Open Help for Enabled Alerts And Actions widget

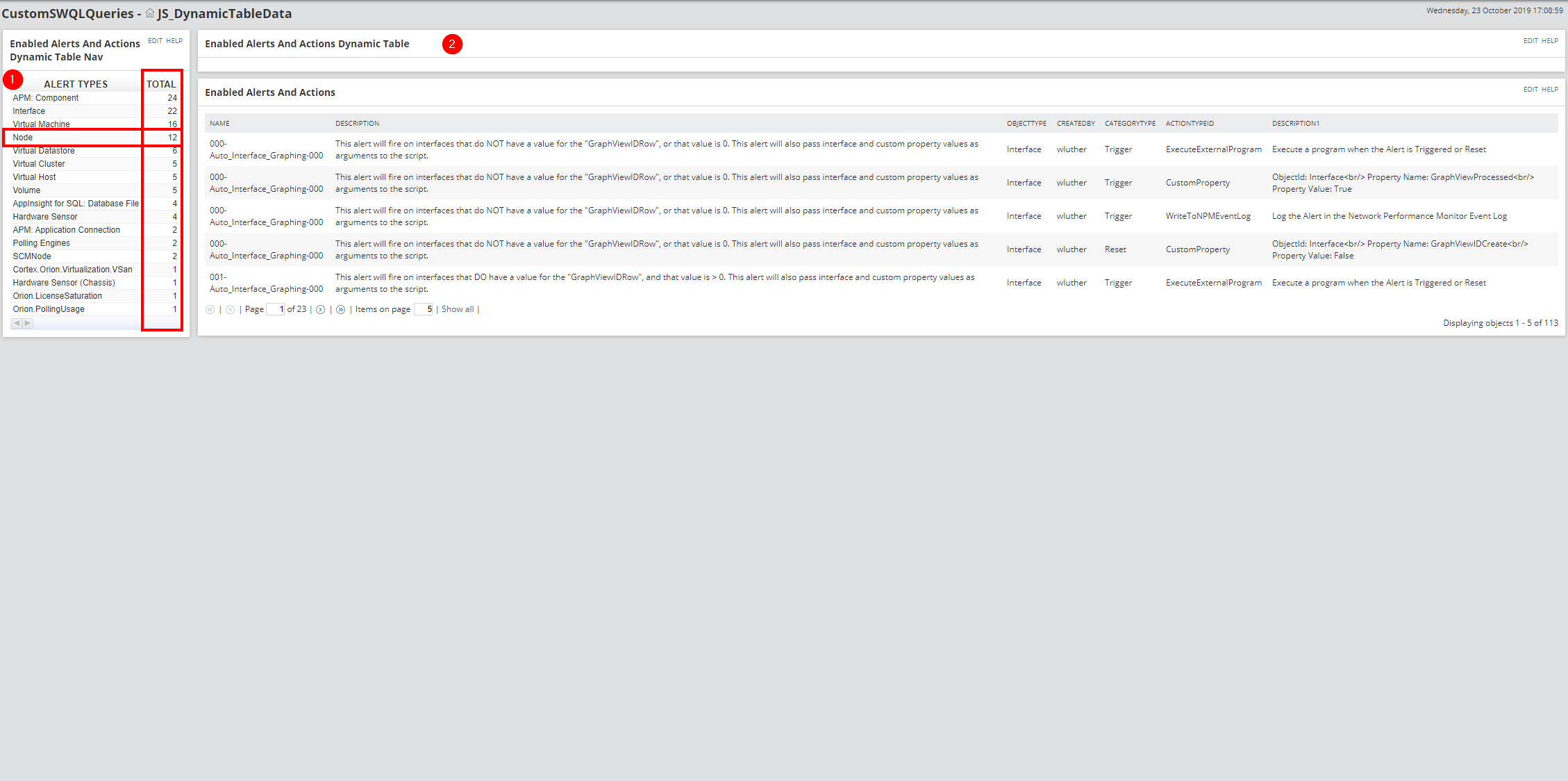[1550, 90]
